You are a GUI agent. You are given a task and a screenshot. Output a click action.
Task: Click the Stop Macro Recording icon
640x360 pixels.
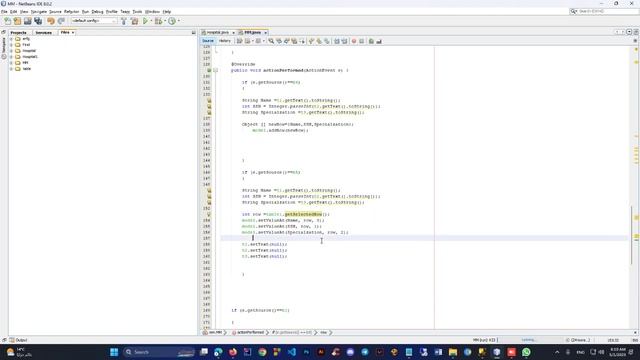coord(362,41)
